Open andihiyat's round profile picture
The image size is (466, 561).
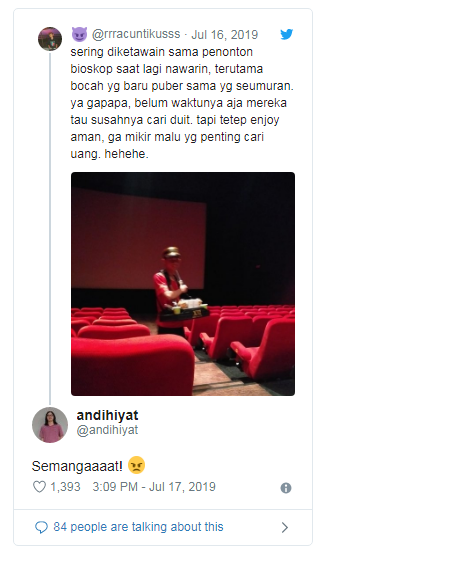50,425
